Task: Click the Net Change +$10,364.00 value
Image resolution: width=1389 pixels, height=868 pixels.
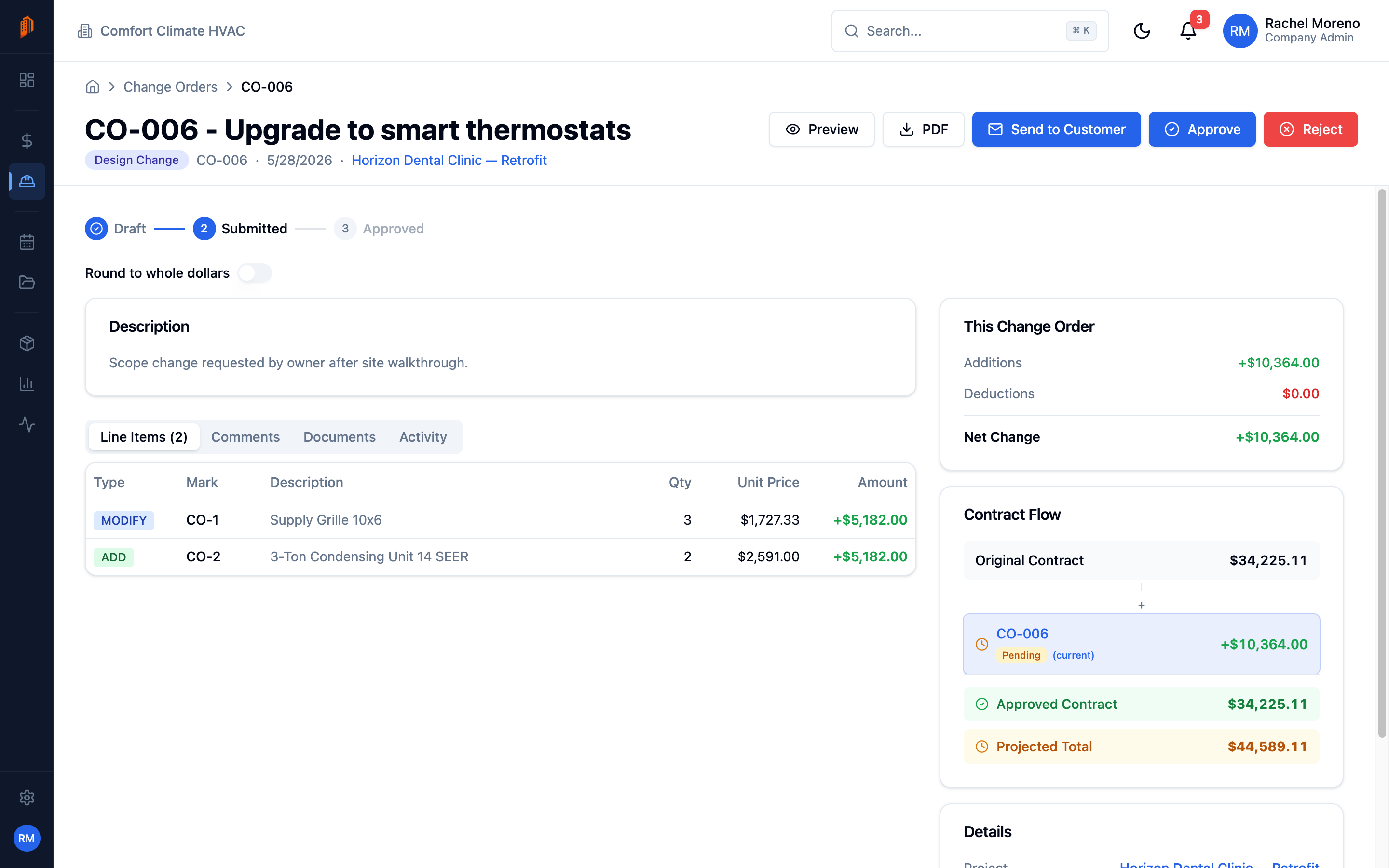Action: (1277, 437)
